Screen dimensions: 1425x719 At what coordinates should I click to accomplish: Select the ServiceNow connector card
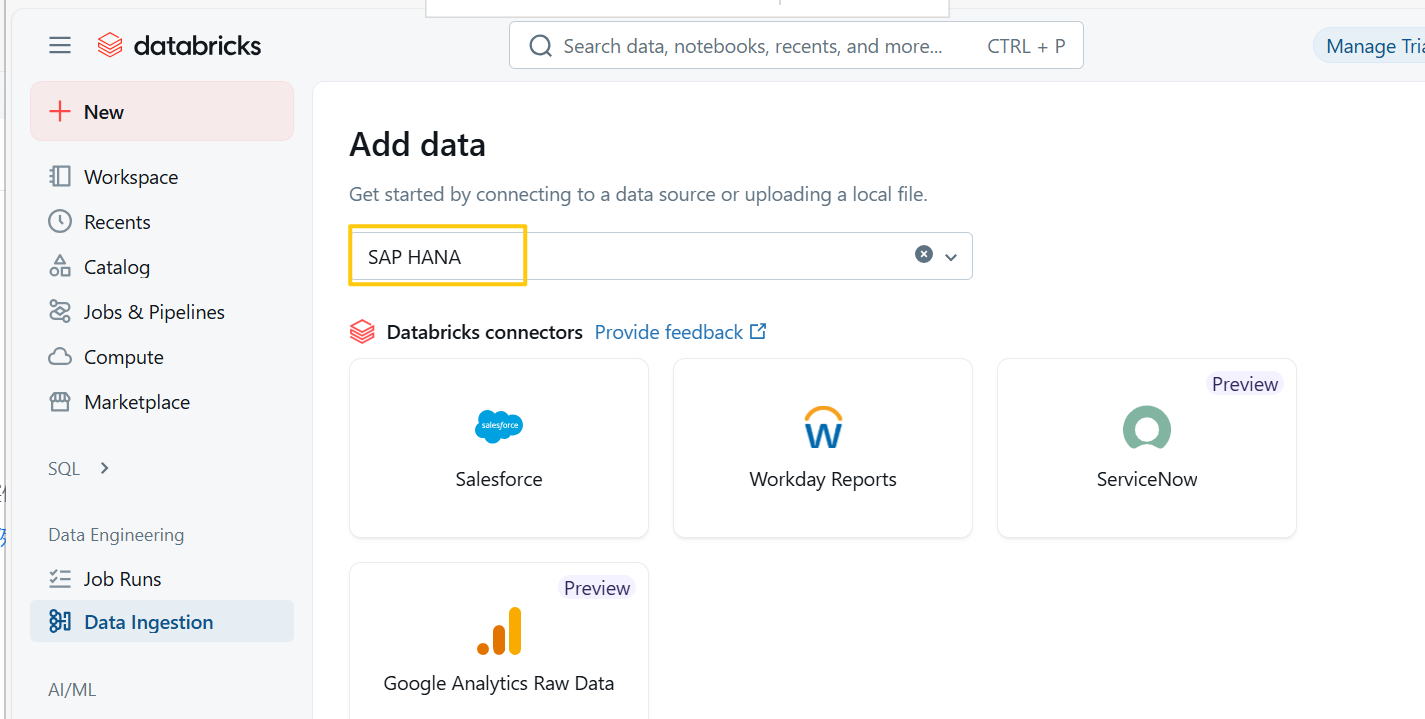(1147, 448)
